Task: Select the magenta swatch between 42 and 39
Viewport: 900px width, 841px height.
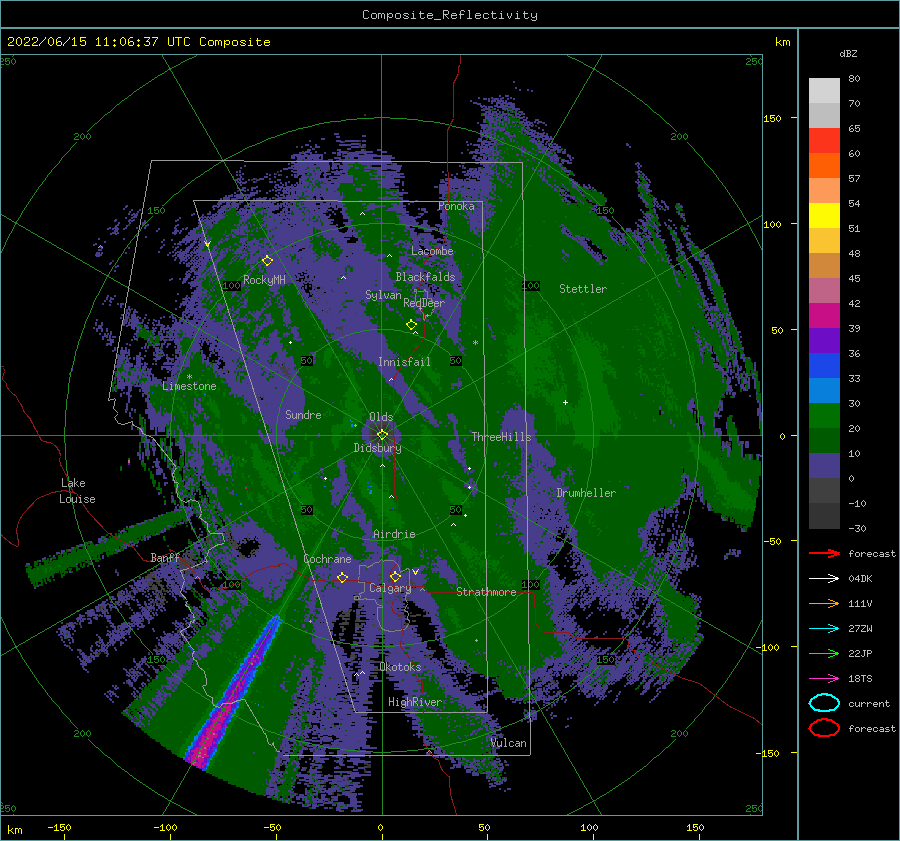Action: 824,315
